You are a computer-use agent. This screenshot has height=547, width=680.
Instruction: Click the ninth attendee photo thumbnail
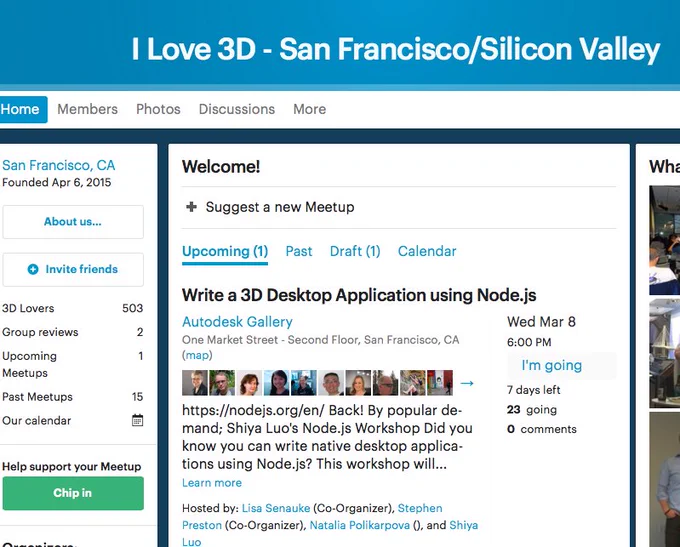[412, 383]
